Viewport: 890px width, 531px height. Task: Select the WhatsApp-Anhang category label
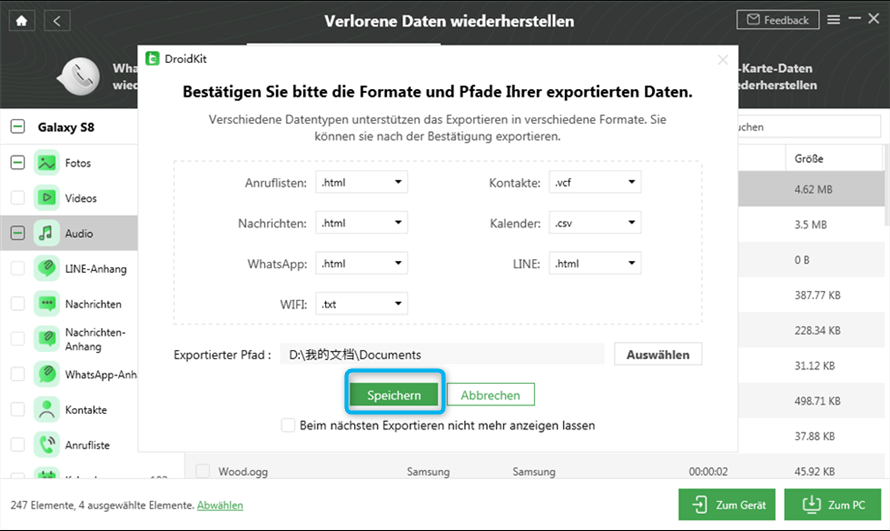point(100,374)
